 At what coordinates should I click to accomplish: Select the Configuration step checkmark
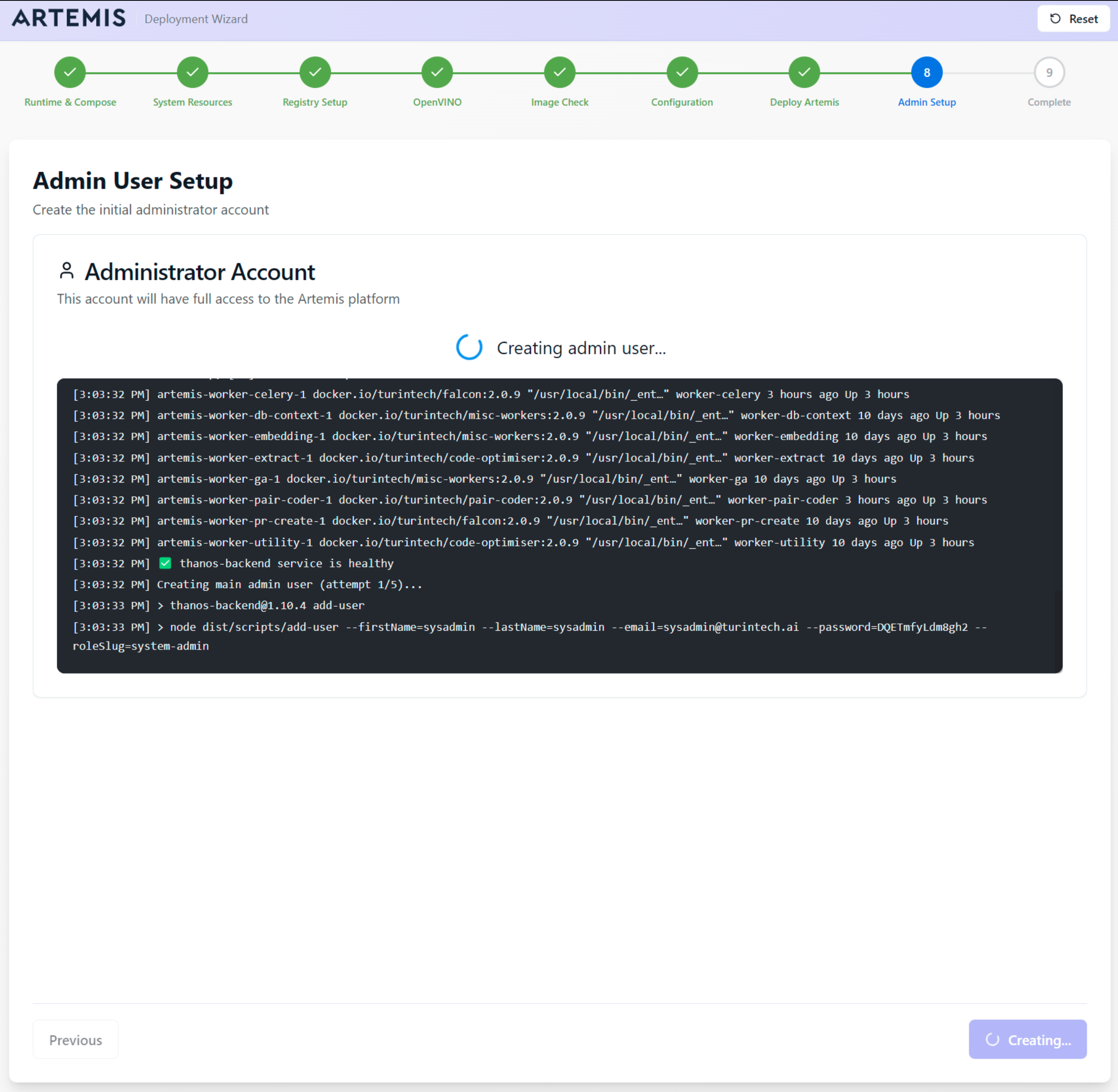pos(682,72)
